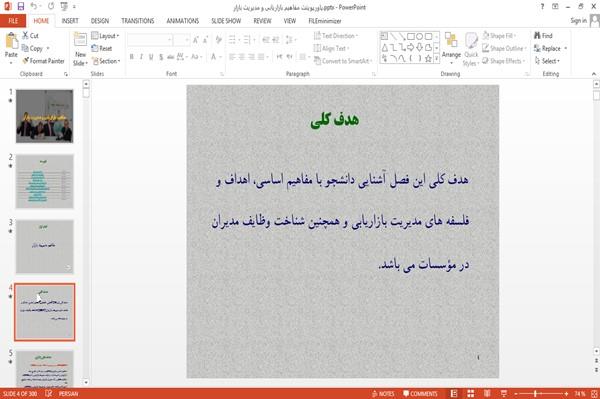Open Shape Outline dropdown
Viewport: 600px width, 399px height.
pos(504,48)
